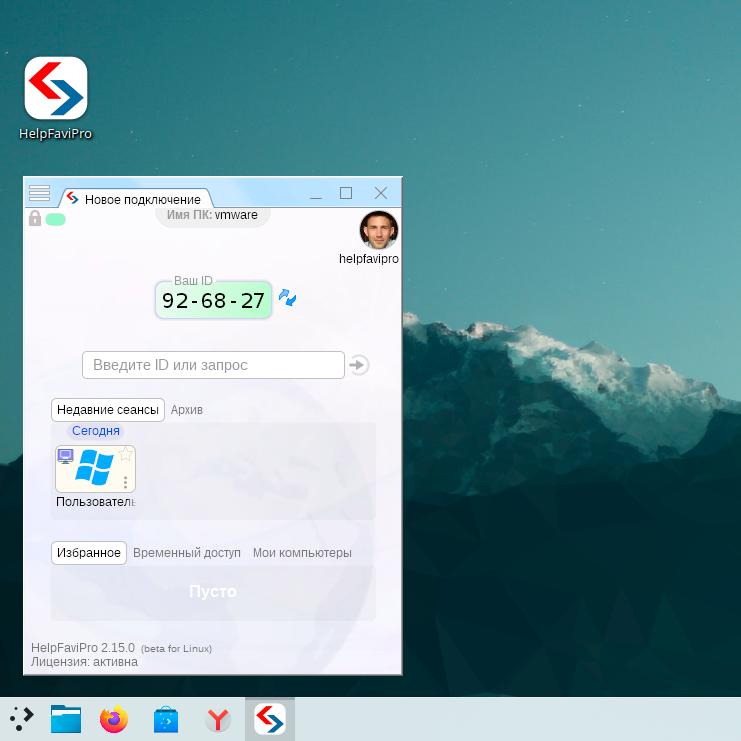Click the helpfavipro profile avatar
Viewport: 741px width, 741px height.
pyautogui.click(x=379, y=230)
